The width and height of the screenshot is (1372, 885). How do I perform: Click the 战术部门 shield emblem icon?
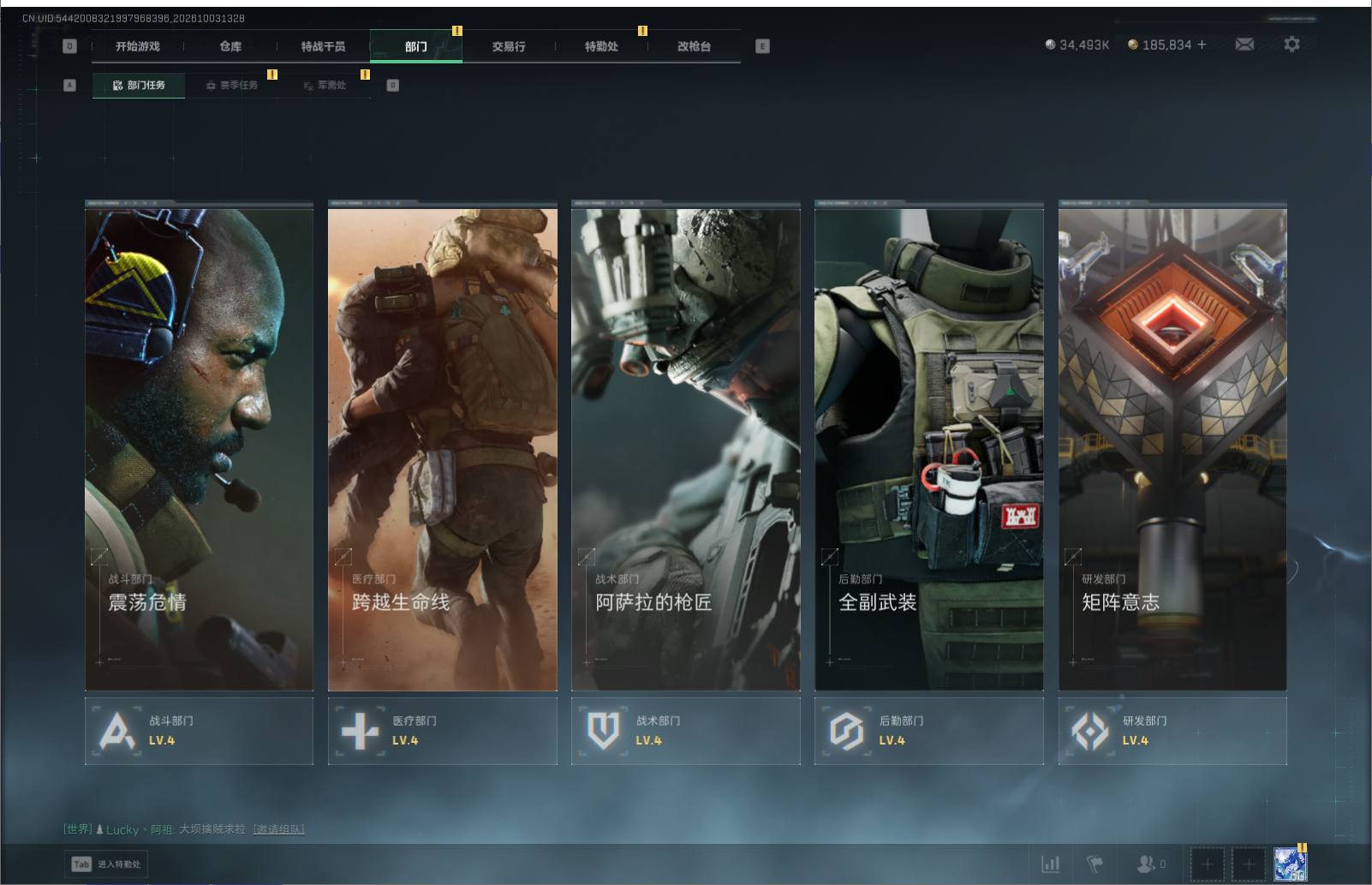603,732
